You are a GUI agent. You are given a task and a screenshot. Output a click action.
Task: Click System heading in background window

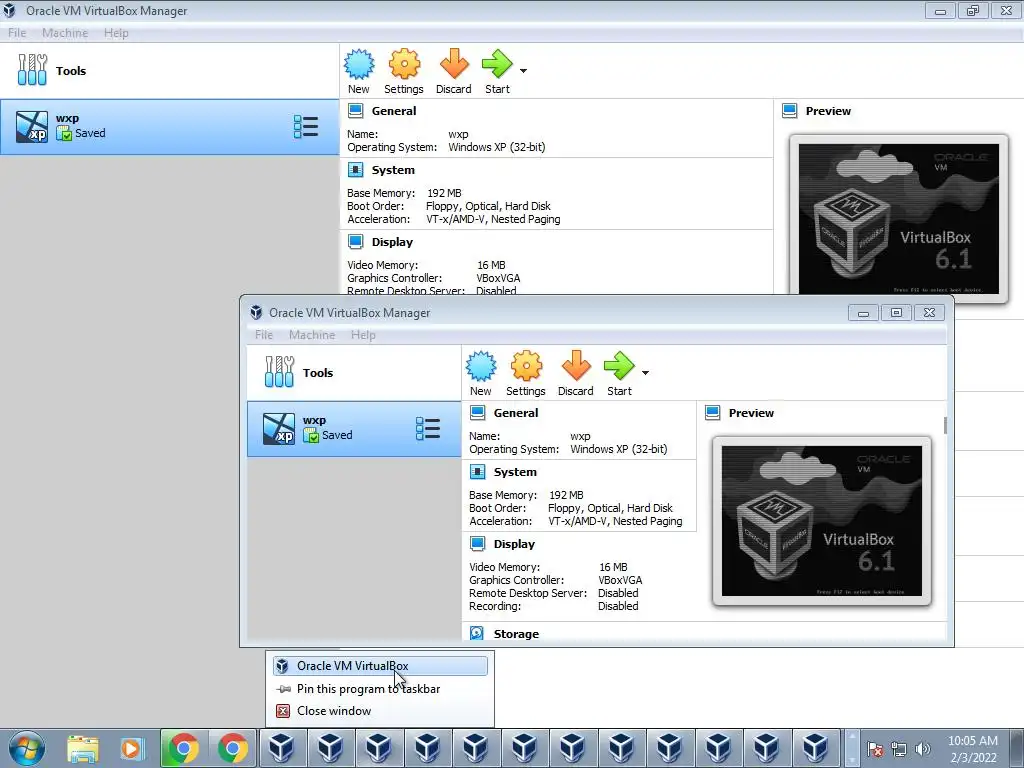point(393,170)
